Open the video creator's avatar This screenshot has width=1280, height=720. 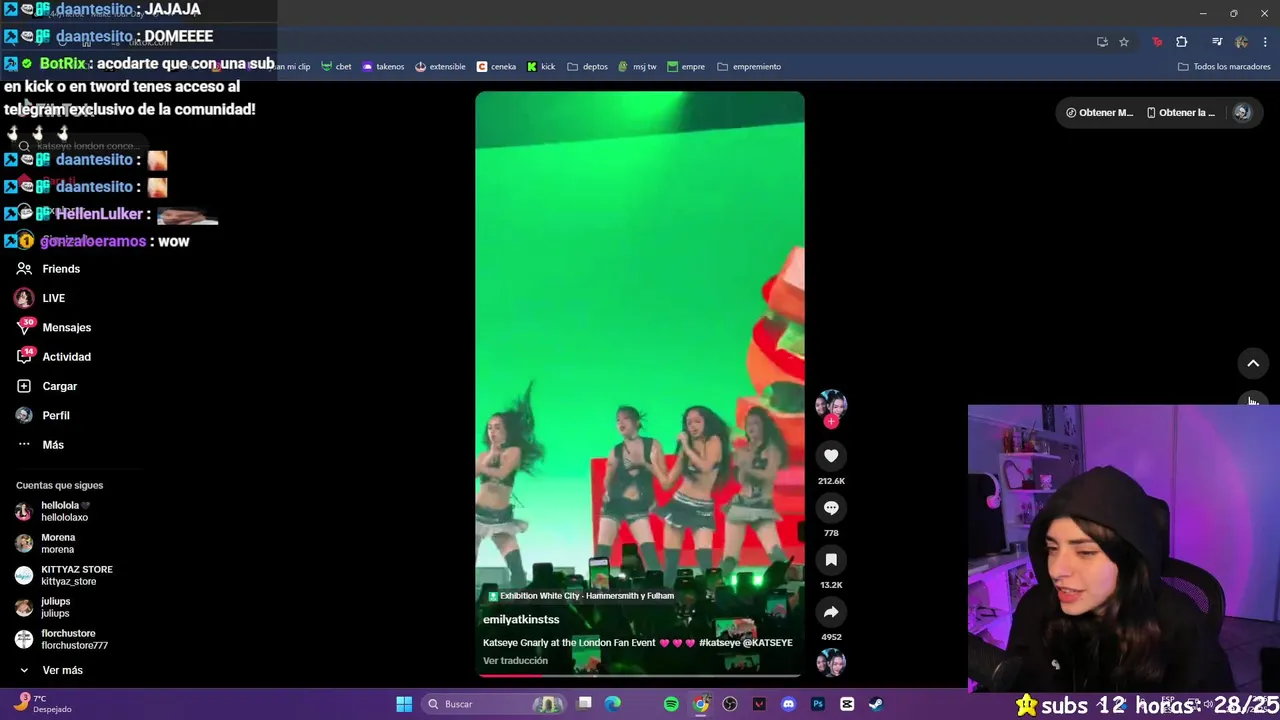(831, 404)
